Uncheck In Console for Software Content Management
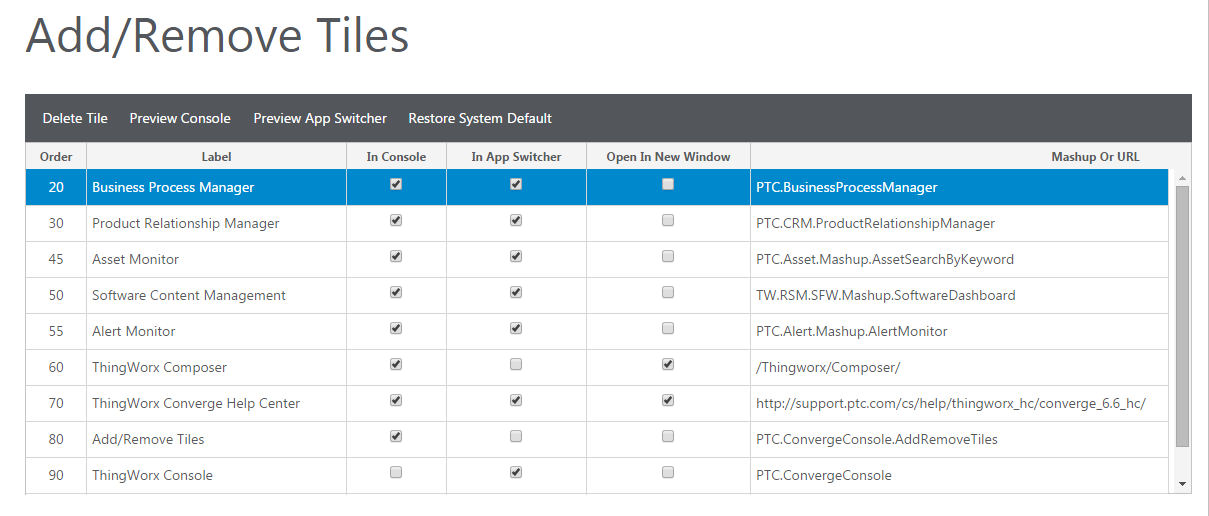The width and height of the screenshot is (1209, 516). pyautogui.click(x=396, y=292)
